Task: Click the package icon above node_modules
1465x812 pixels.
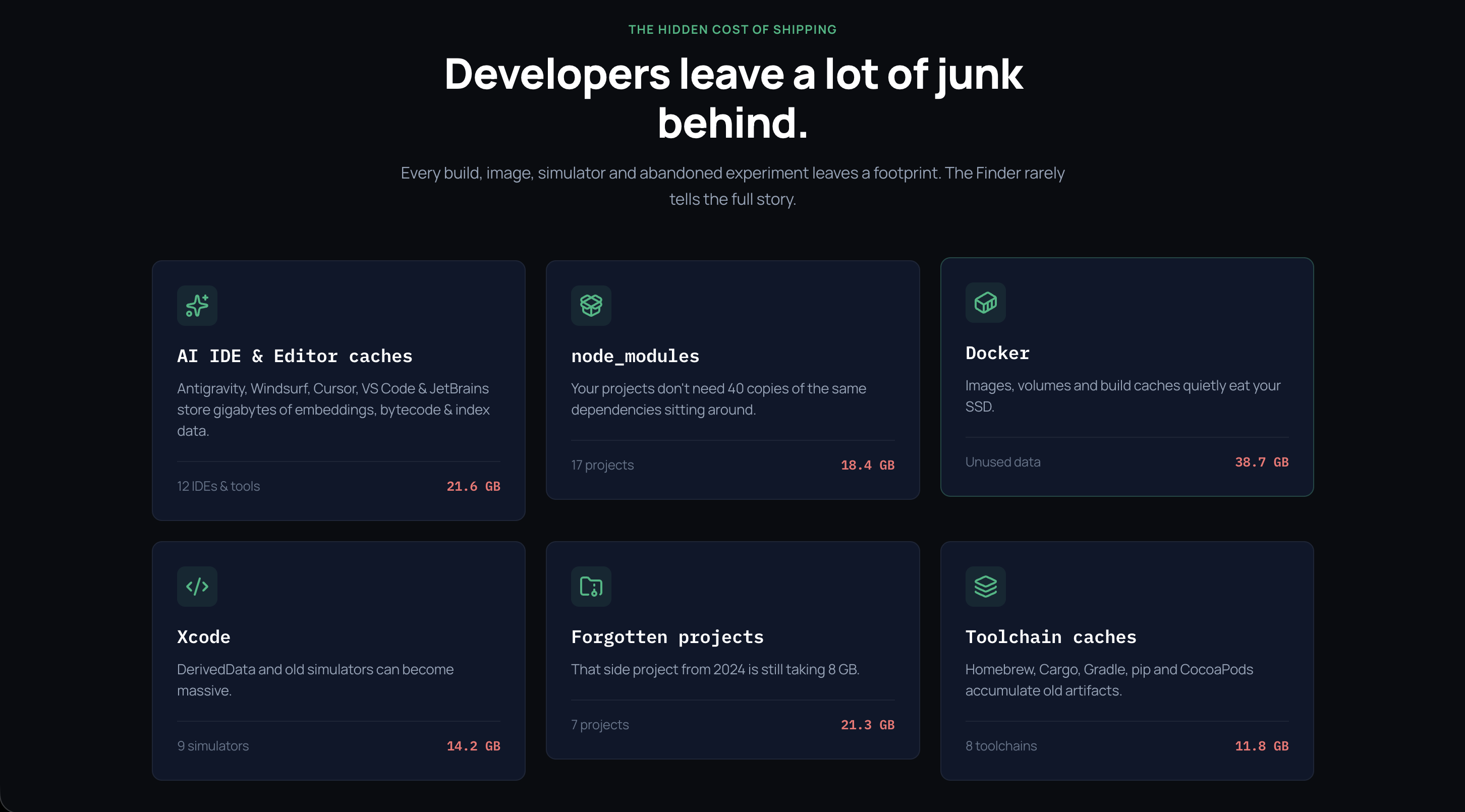Action: [x=591, y=305]
